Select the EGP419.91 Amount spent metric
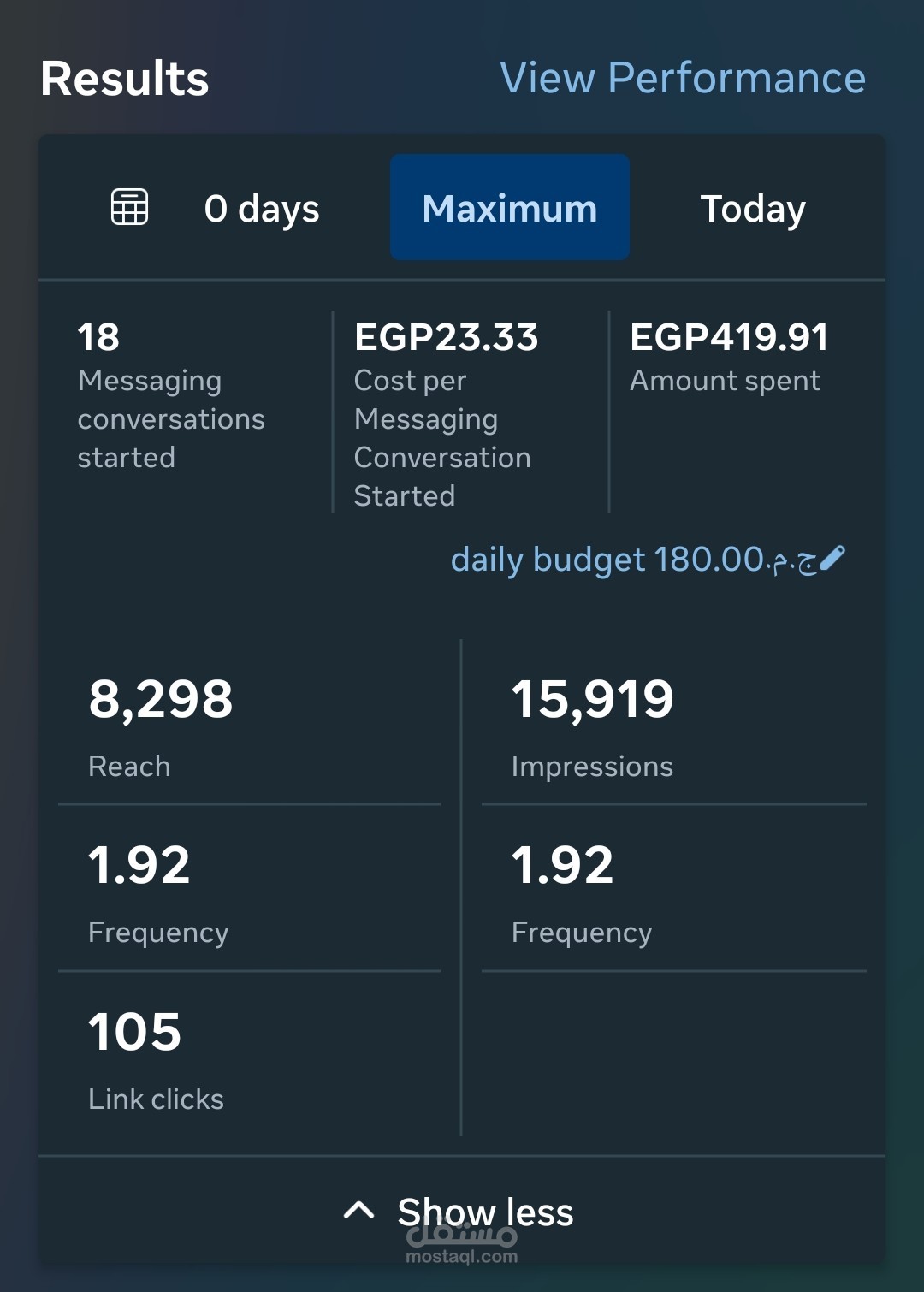Image resolution: width=924 pixels, height=1292 pixels. (729, 357)
